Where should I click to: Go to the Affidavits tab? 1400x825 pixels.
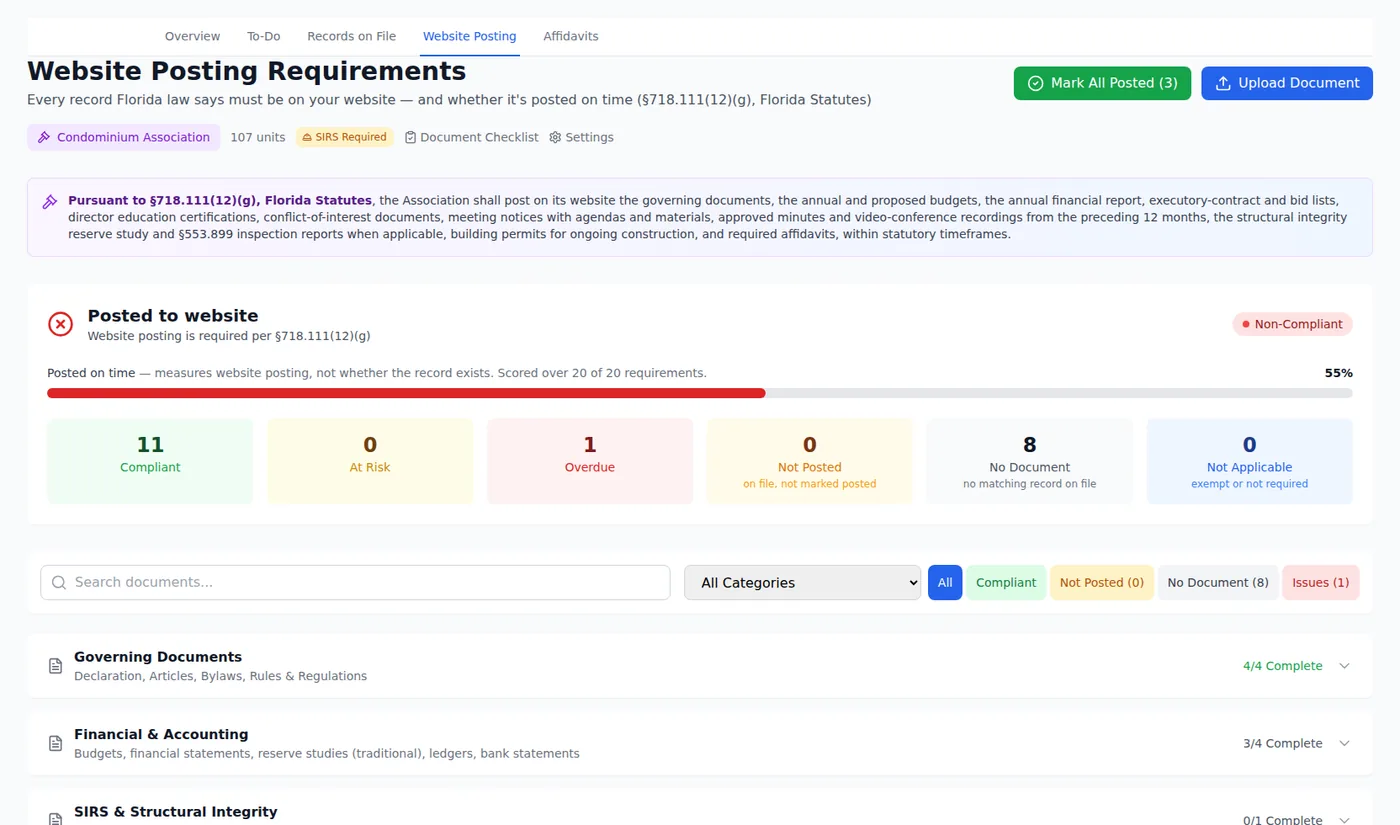pyautogui.click(x=571, y=36)
